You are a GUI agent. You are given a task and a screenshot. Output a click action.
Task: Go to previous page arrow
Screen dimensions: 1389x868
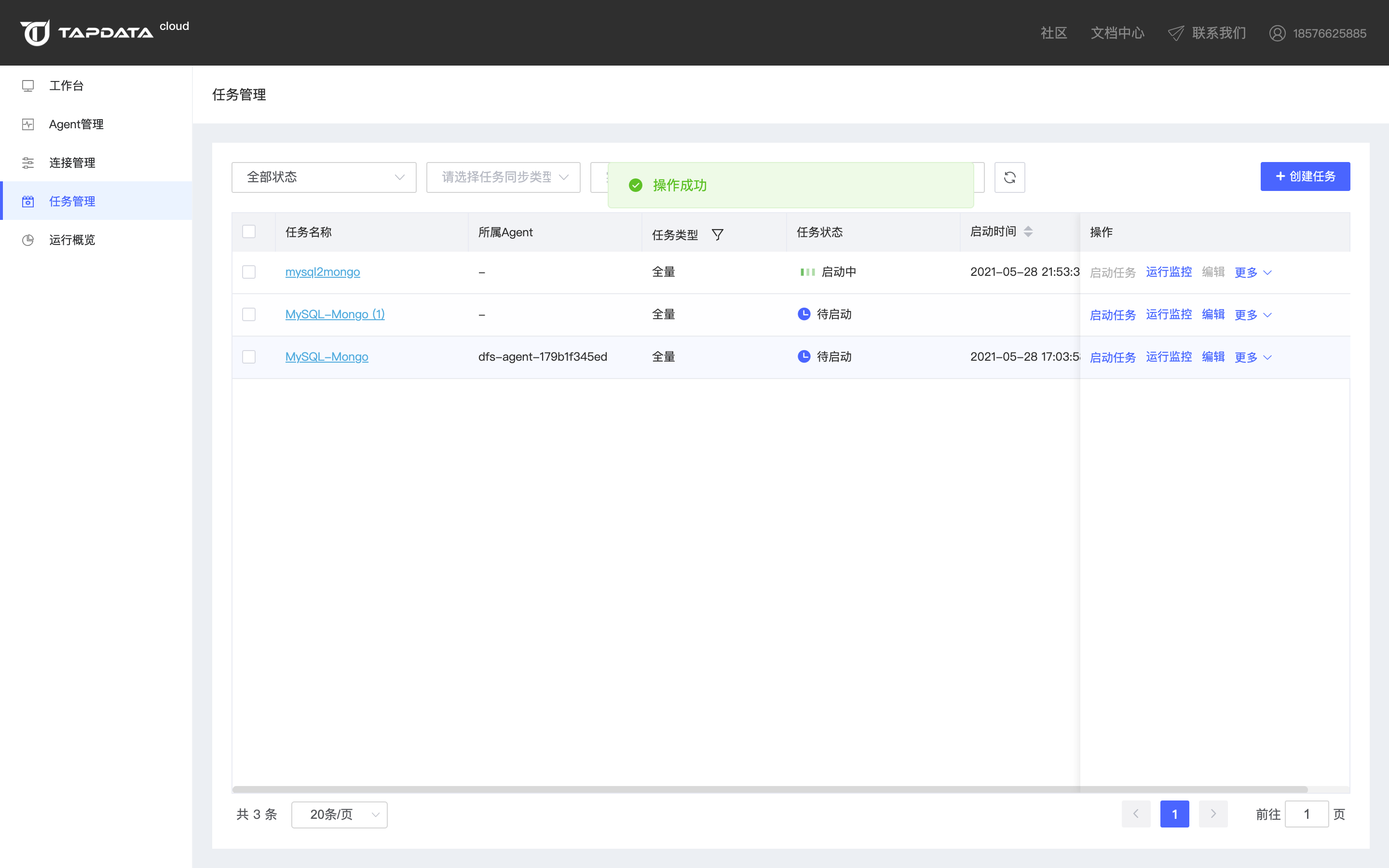[x=1135, y=814]
